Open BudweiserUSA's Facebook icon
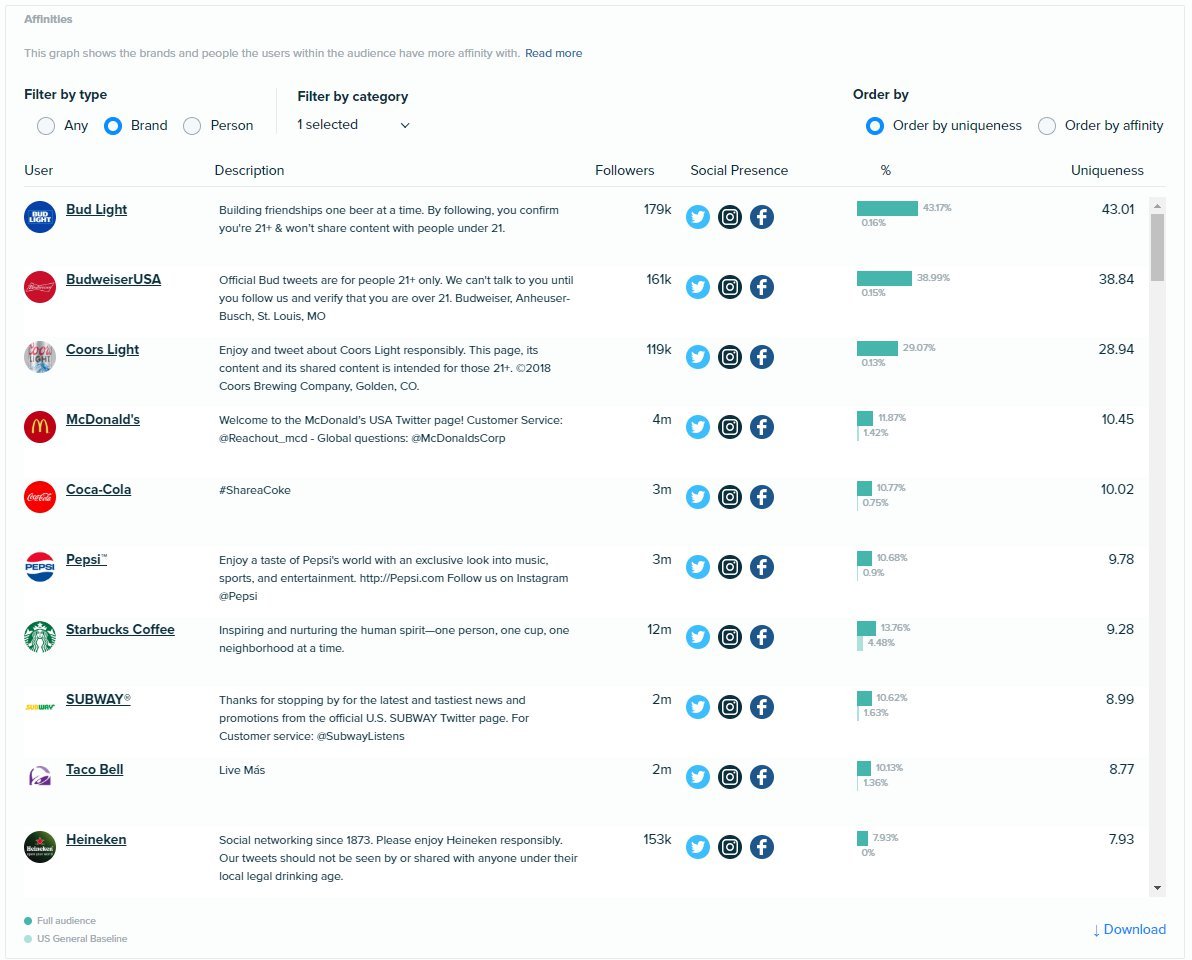 coord(762,287)
